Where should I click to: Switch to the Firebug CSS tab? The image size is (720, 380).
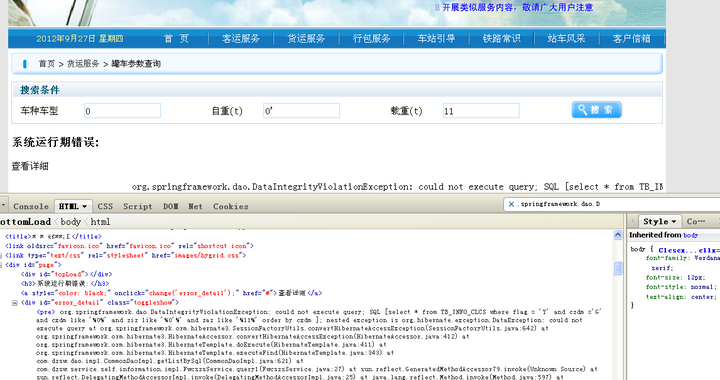(x=105, y=207)
